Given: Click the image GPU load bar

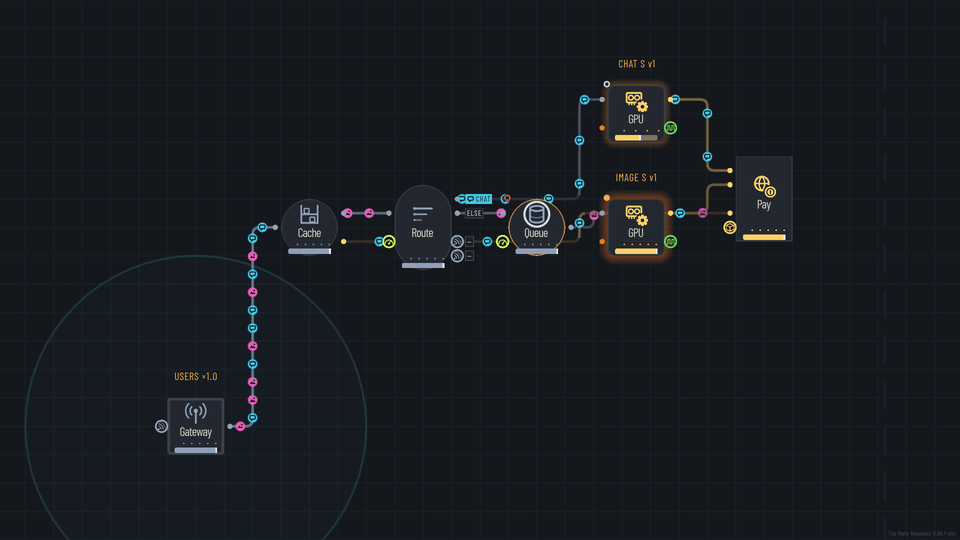Looking at the screenshot, I should click(x=636, y=251).
